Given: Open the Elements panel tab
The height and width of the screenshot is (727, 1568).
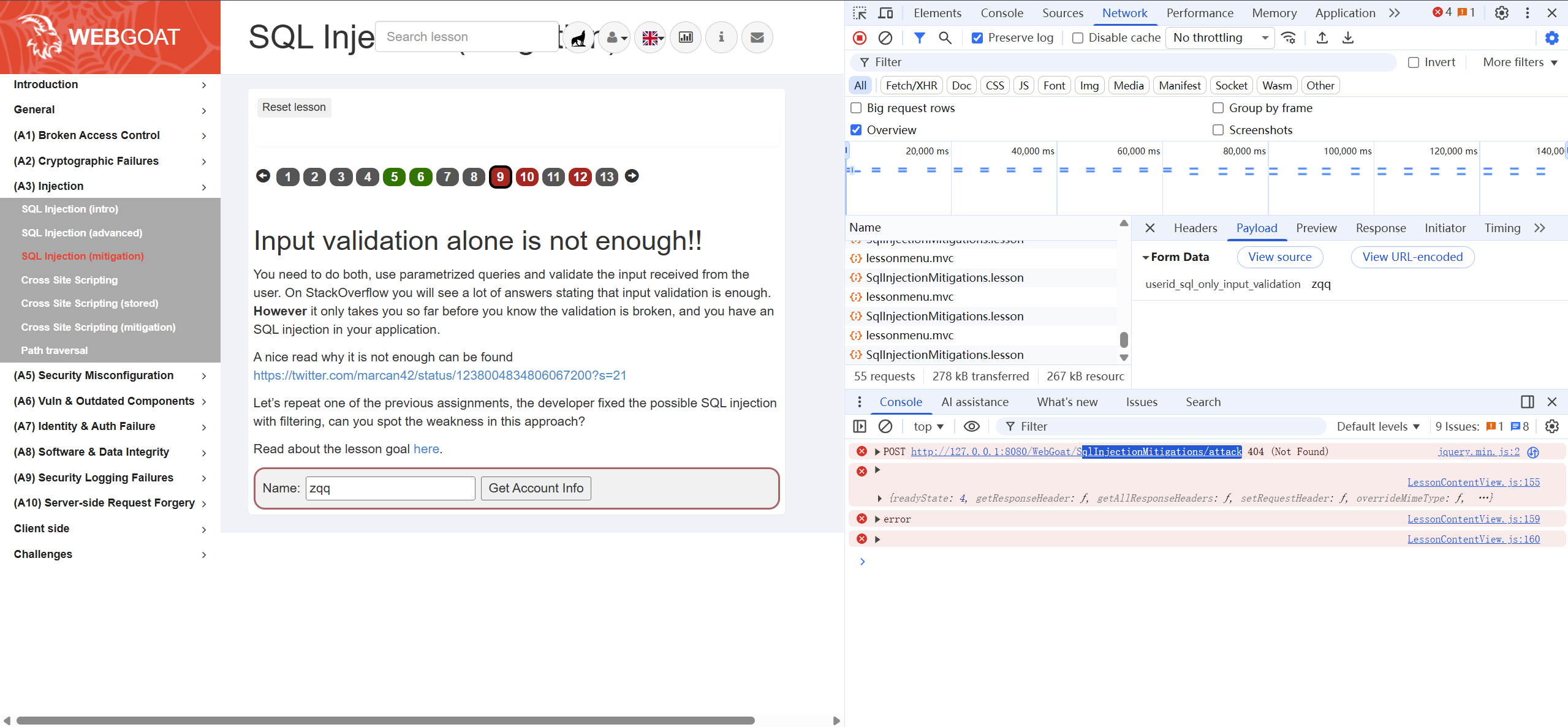Looking at the screenshot, I should click(937, 13).
